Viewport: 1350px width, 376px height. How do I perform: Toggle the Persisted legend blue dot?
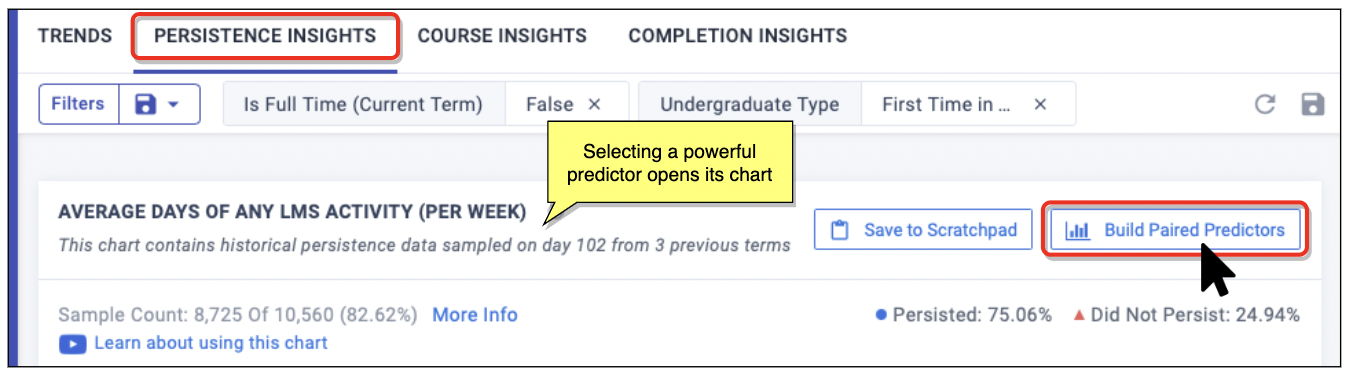click(881, 315)
